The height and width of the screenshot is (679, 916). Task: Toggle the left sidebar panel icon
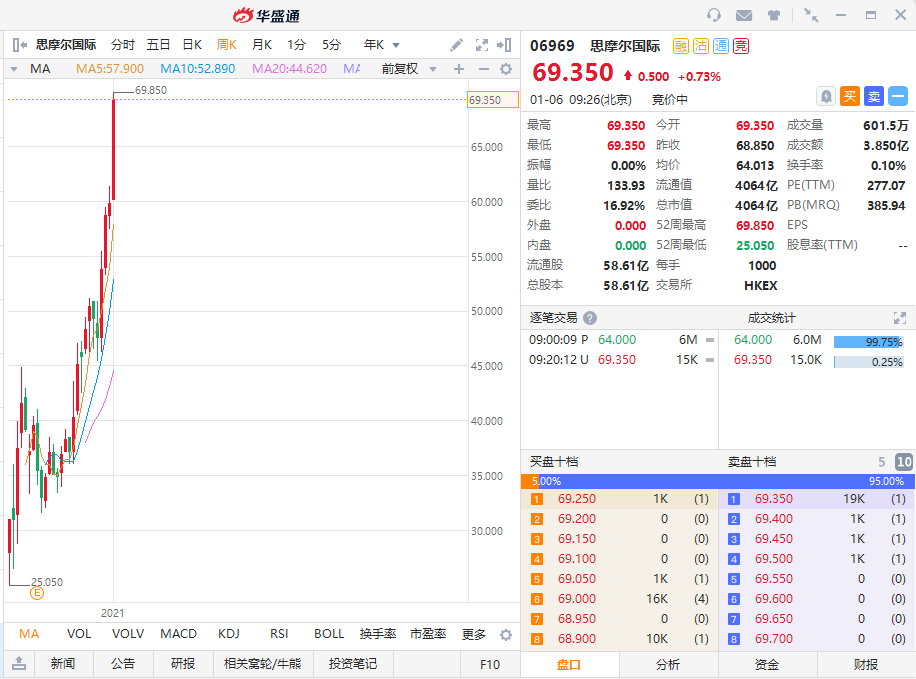18,45
